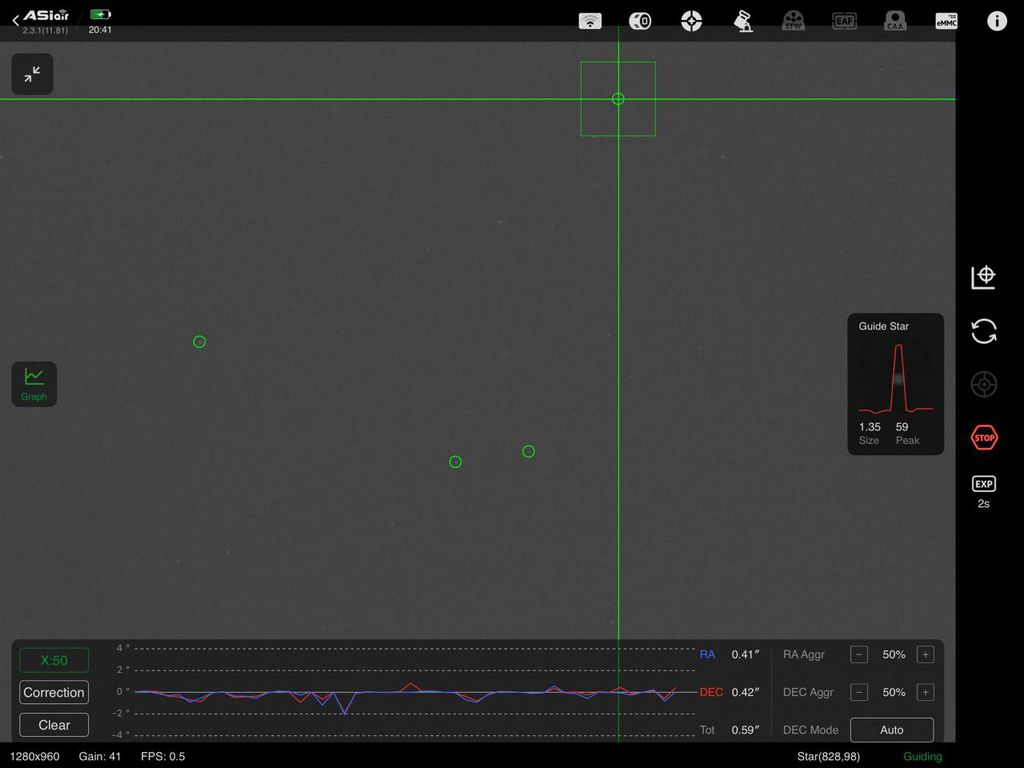Click the guide star Peak value 59
The width and height of the screenshot is (1024, 768).
[902, 426]
